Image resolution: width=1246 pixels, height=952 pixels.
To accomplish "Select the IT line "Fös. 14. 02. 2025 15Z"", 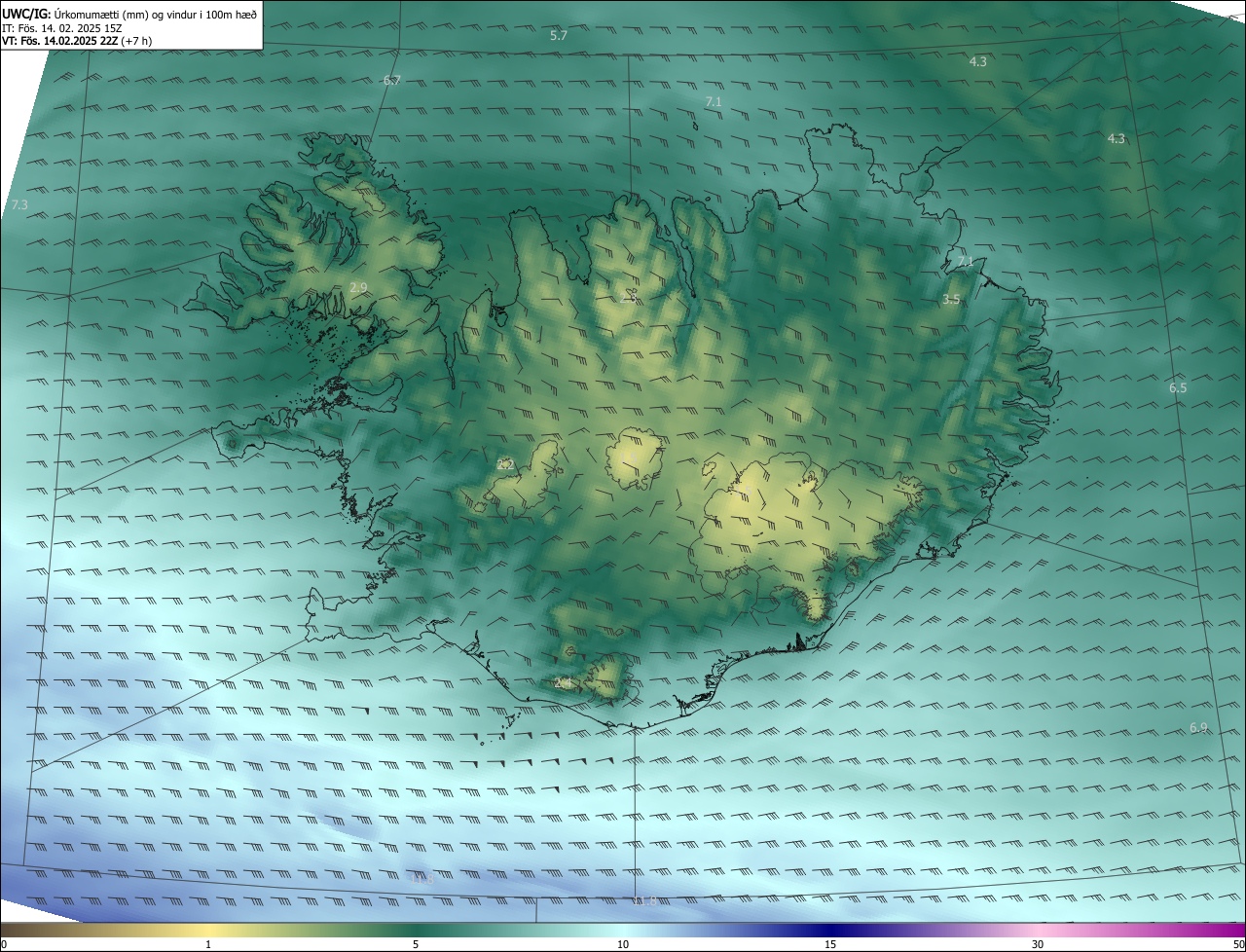I will (x=72, y=27).
